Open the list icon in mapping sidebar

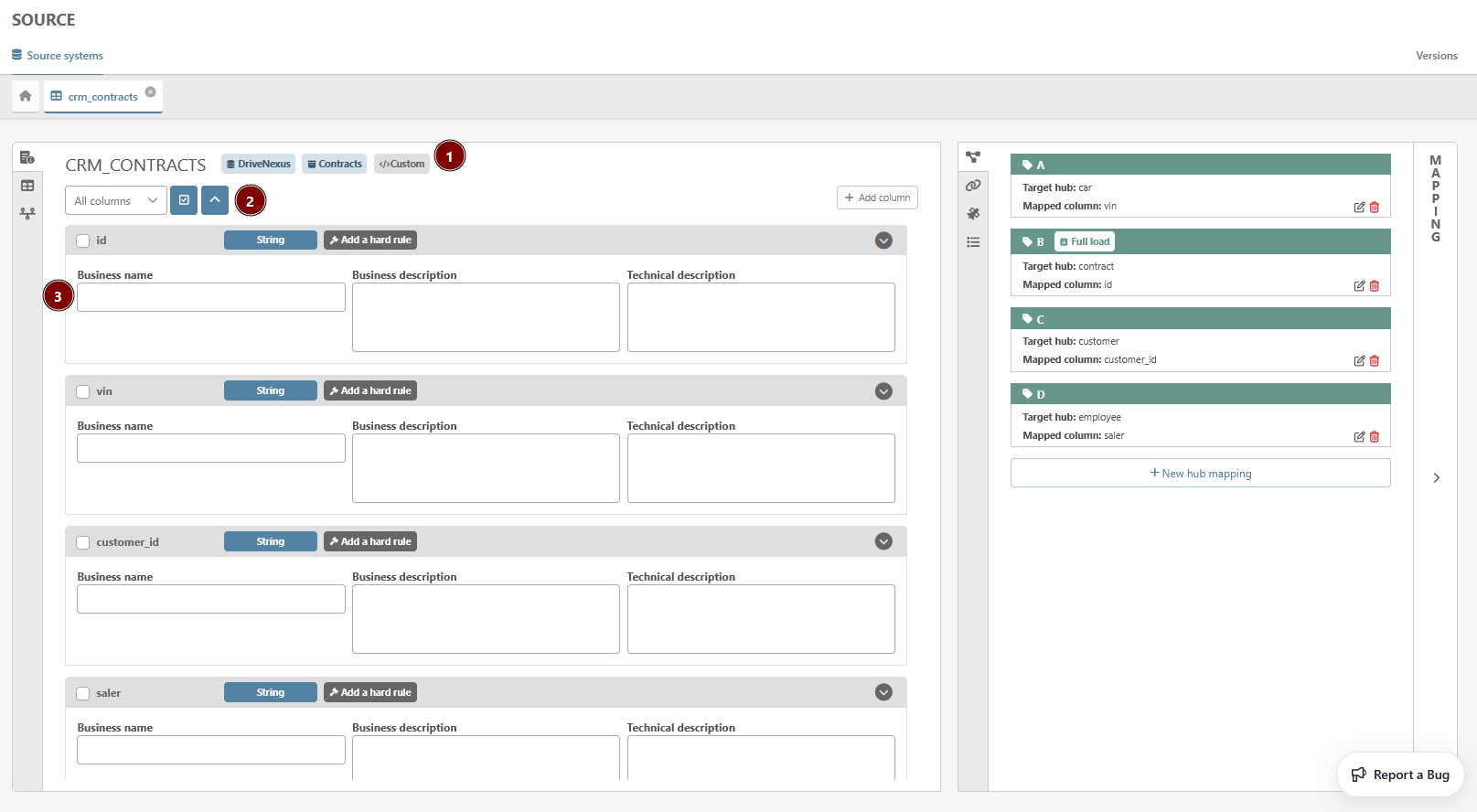pyautogui.click(x=973, y=242)
